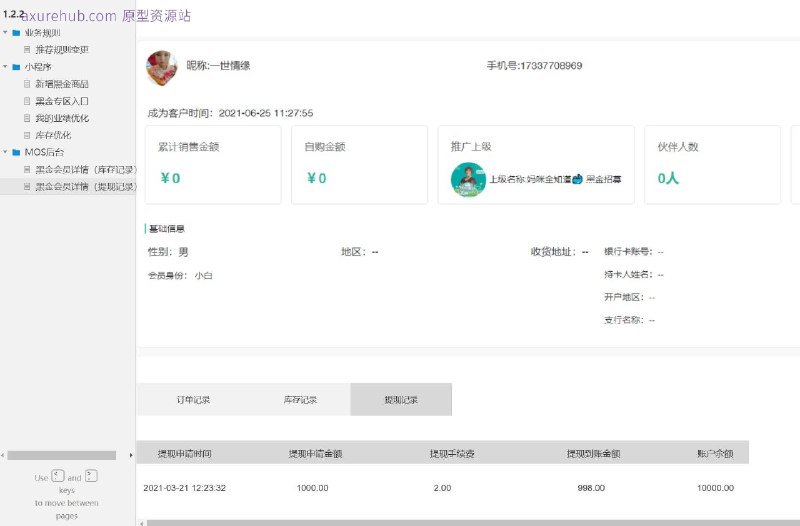Click the 收货地址 field
The height and width of the screenshot is (526, 800).
click(x=560, y=252)
